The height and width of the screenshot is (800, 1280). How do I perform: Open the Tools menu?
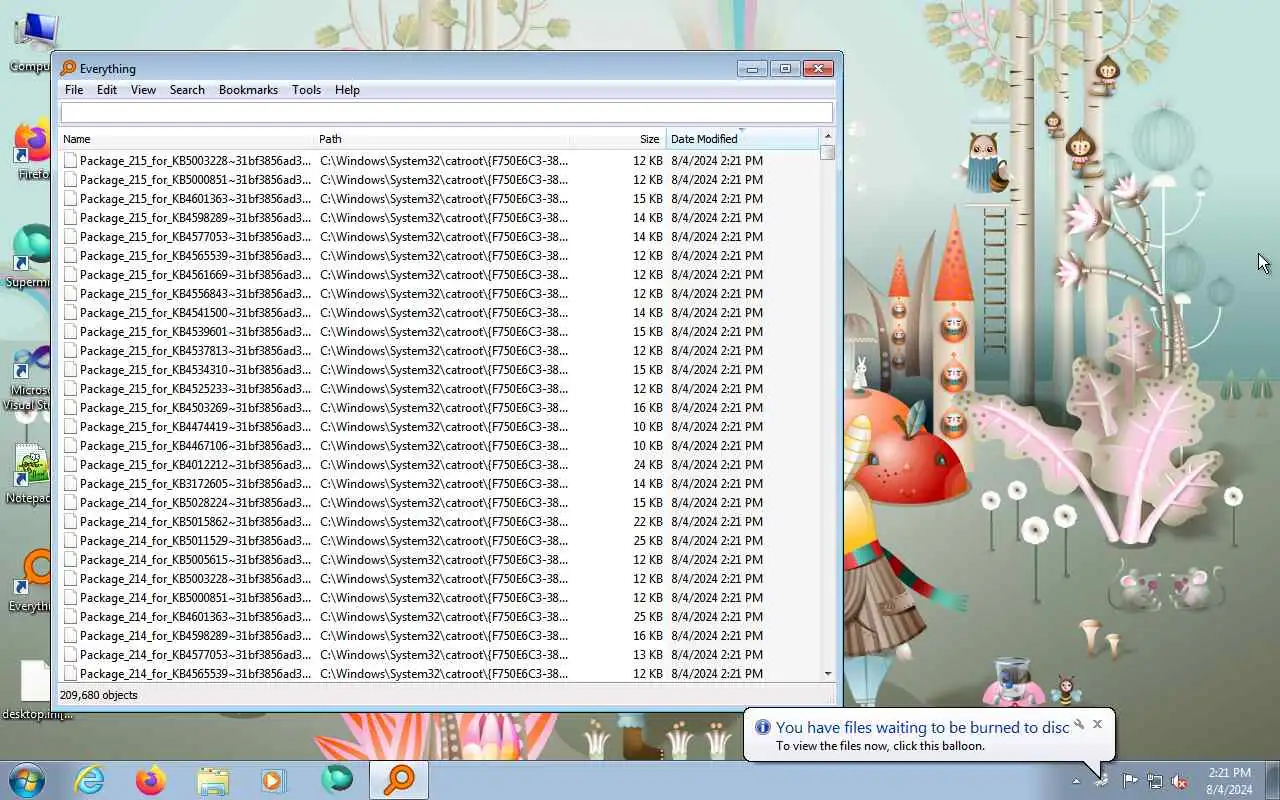(306, 90)
